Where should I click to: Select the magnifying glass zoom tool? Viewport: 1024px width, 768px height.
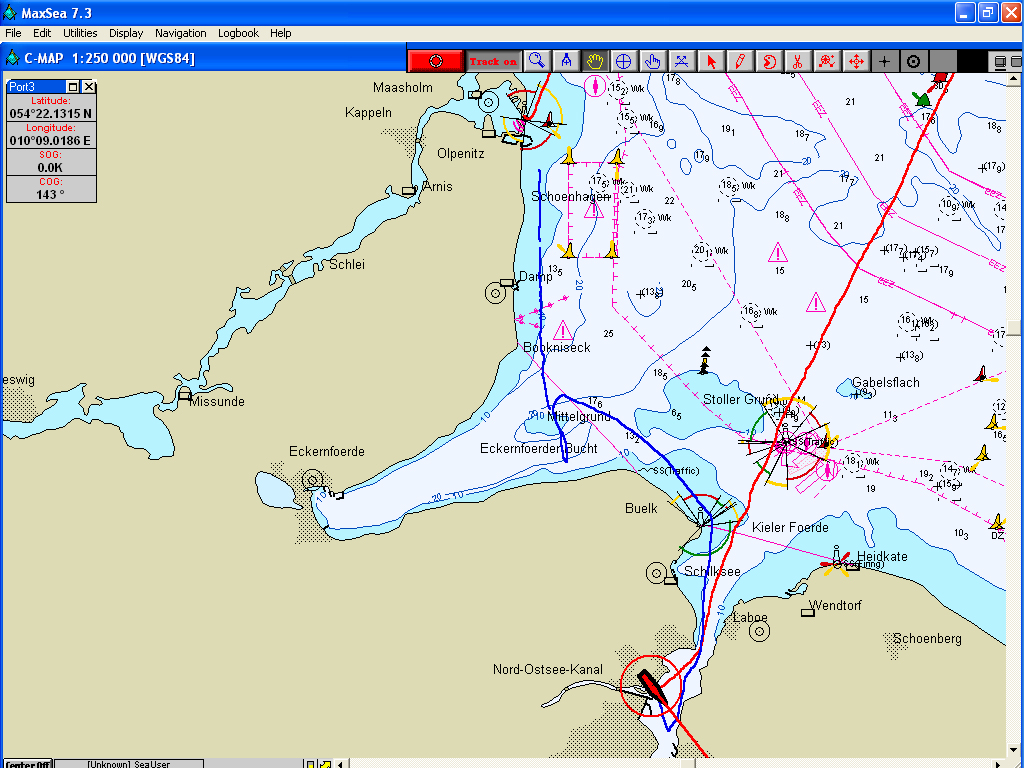coord(537,61)
